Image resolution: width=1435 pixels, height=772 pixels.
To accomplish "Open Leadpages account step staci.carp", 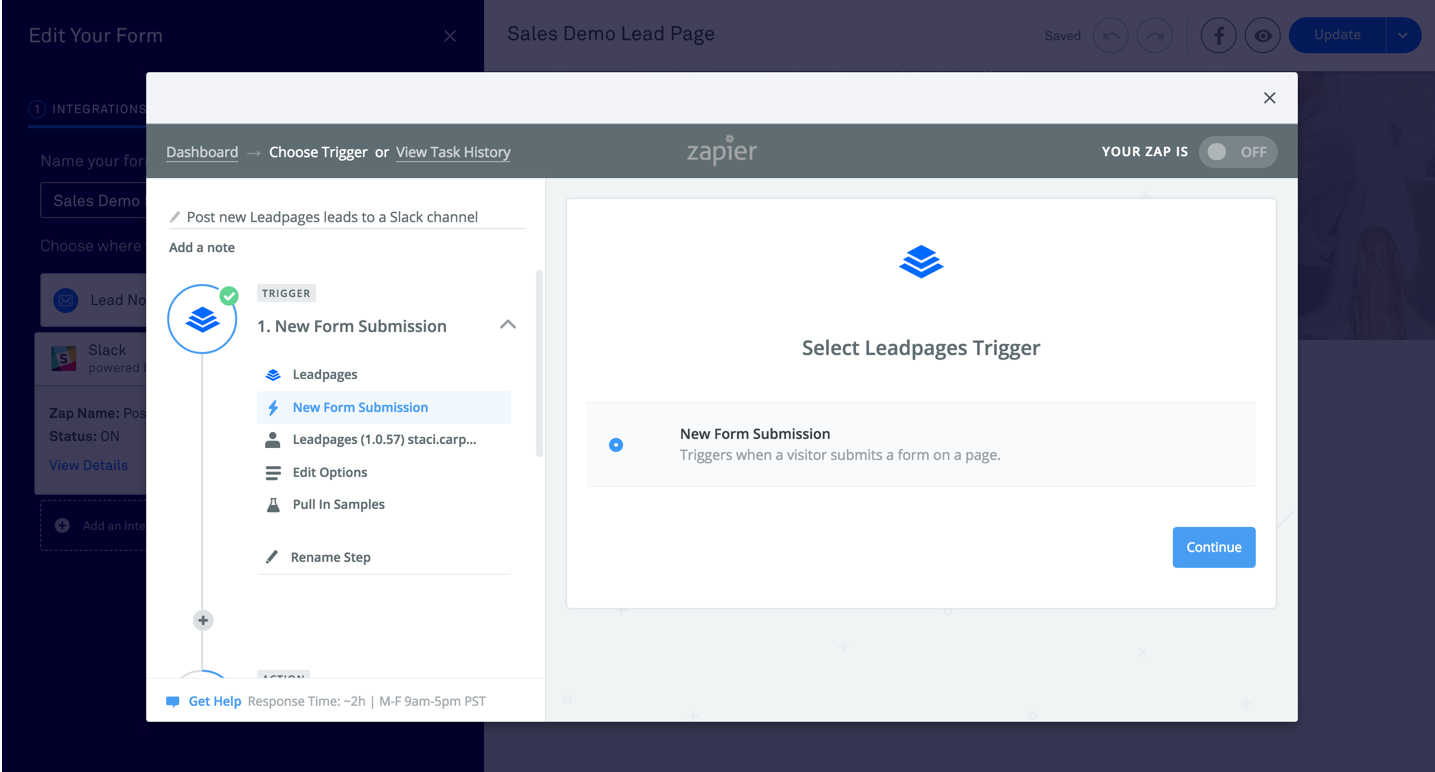I will pos(384,439).
